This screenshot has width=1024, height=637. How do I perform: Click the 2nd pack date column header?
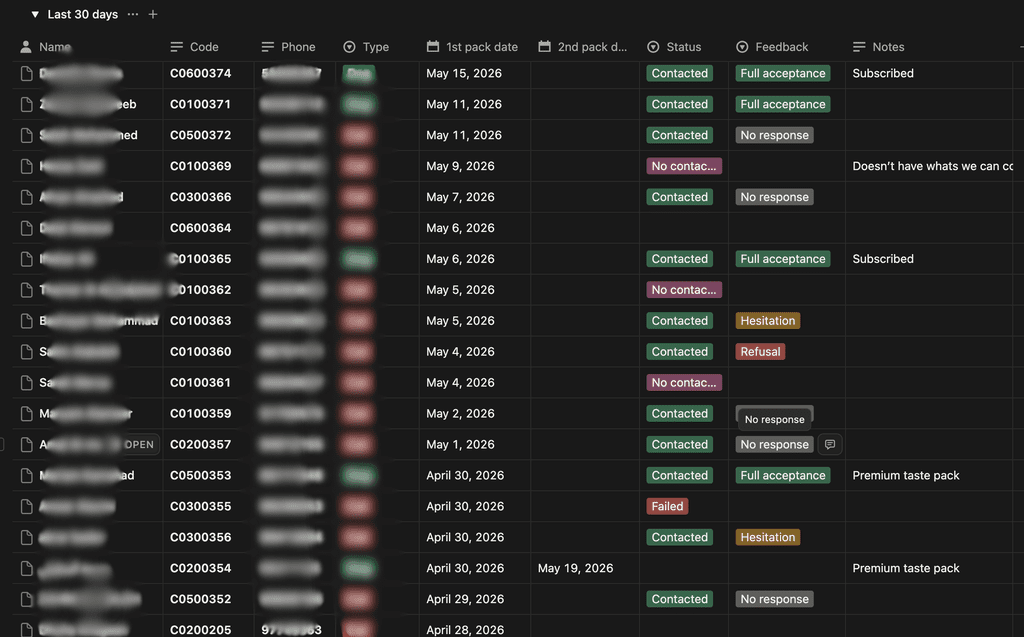point(583,47)
